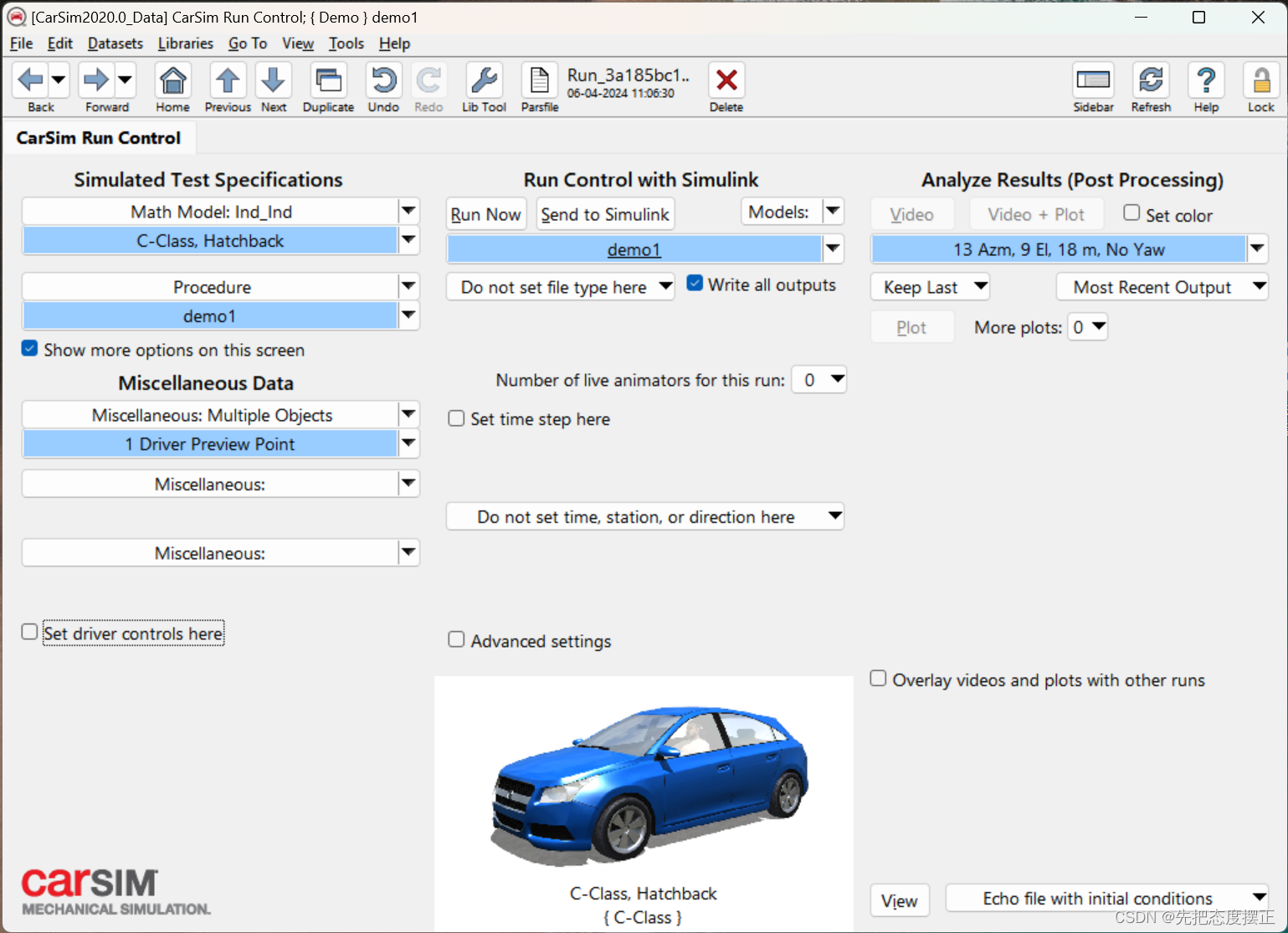Click the View button

900,901
